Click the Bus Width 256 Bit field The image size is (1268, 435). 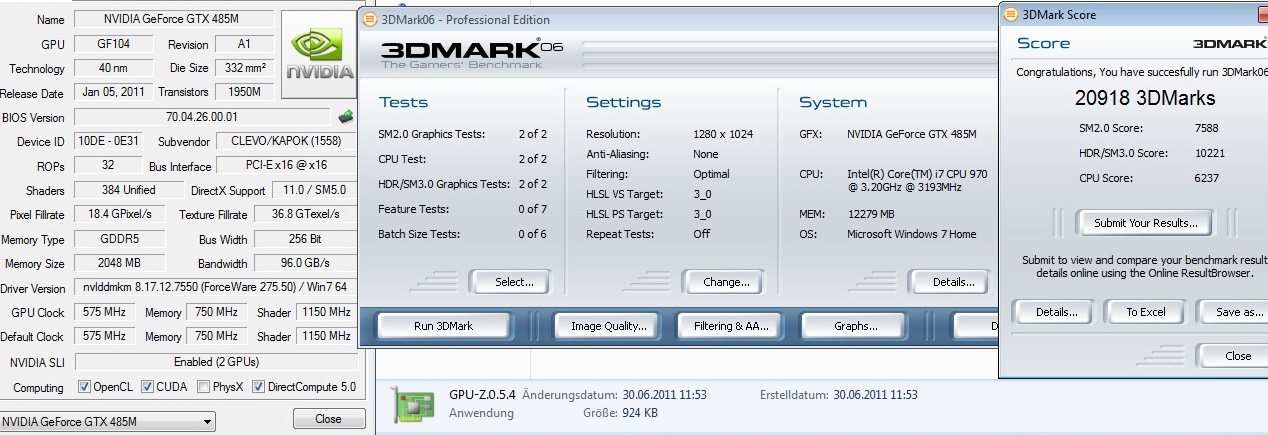304,240
